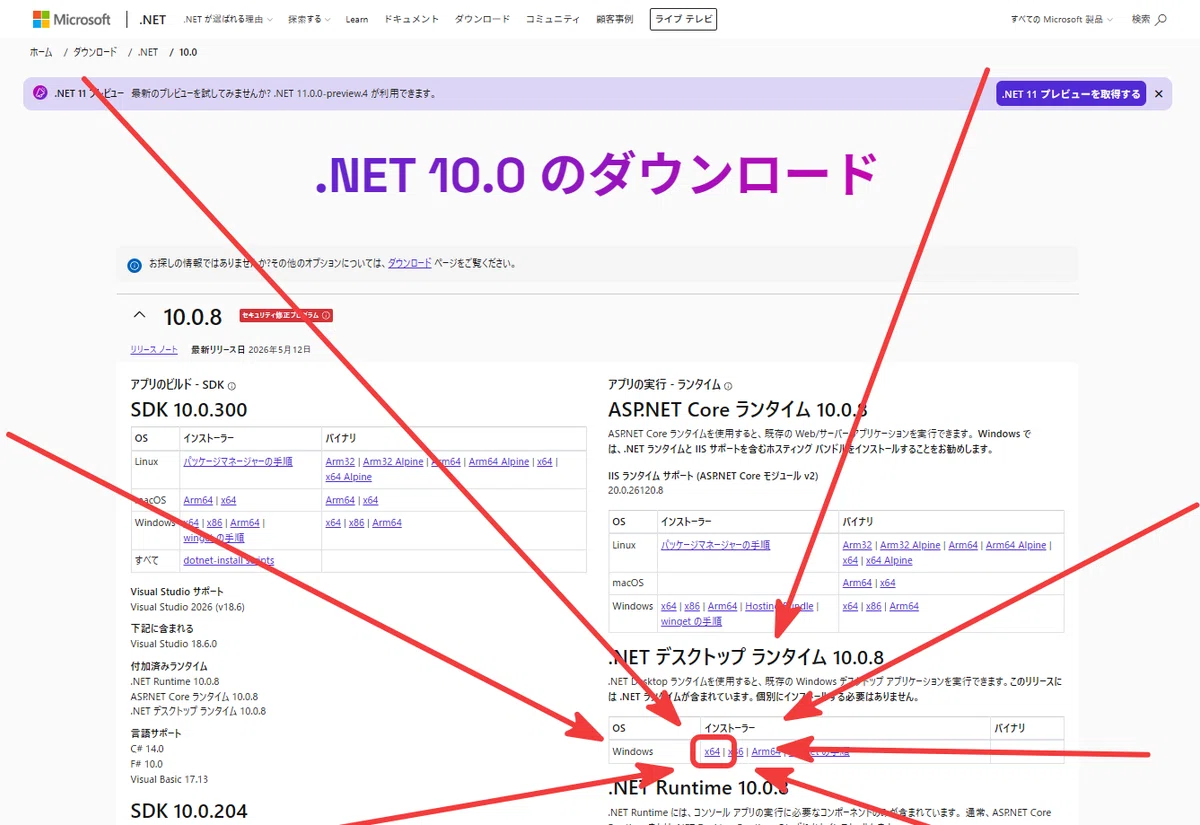Open the 顧客事例 nav item
Viewport: 1200px width, 825px height.
[x=614, y=19]
